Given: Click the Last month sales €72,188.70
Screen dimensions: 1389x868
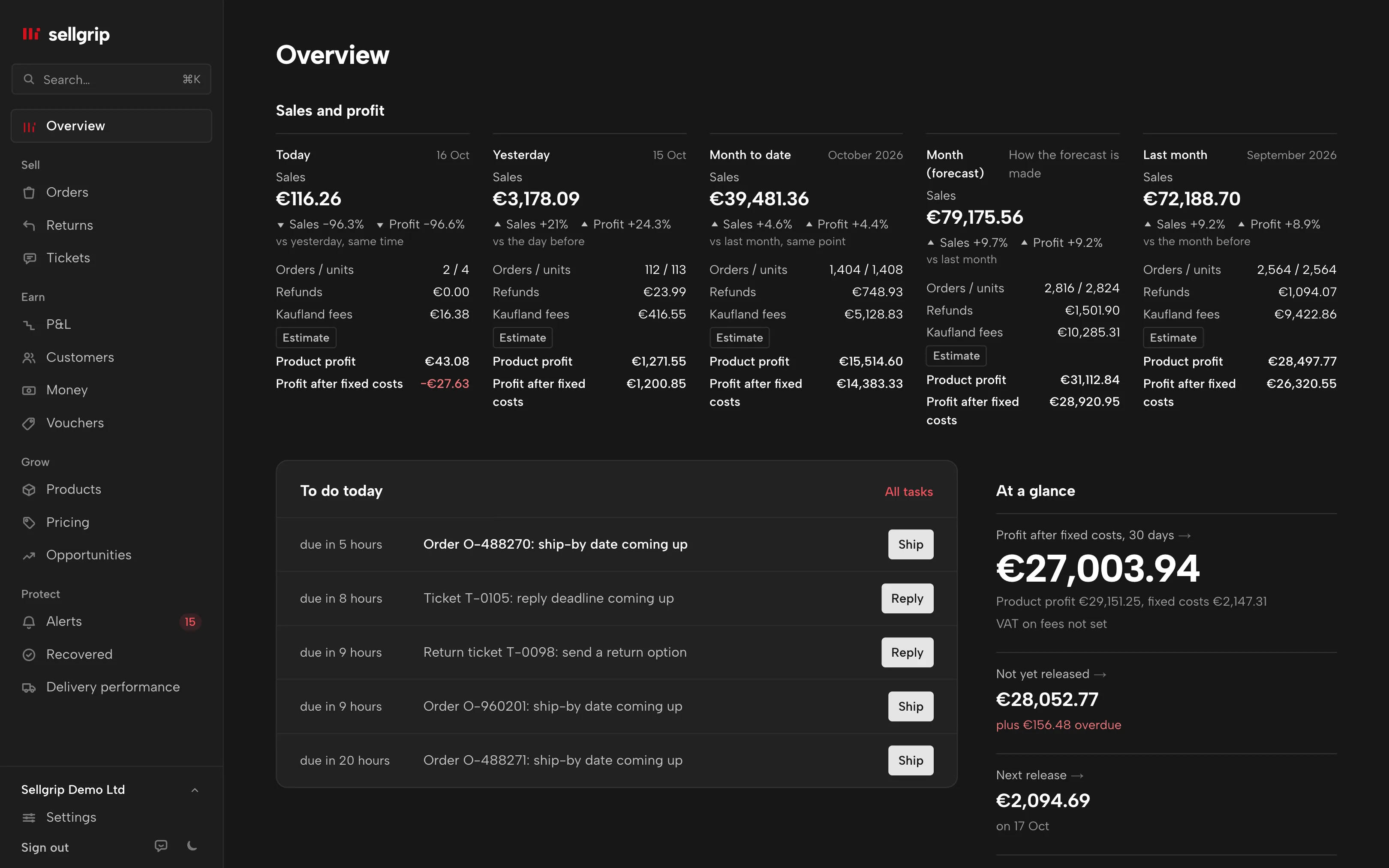Looking at the screenshot, I should pyautogui.click(x=1191, y=198).
